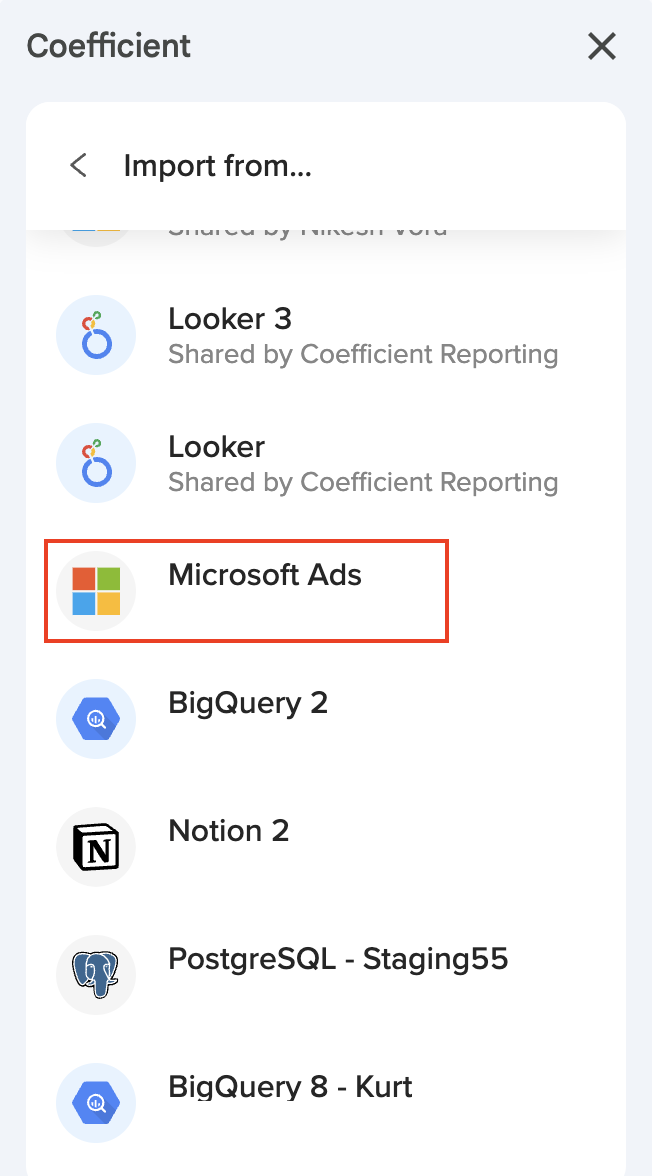This screenshot has height=1176, width=652.
Task: Click the Notion 2 logo icon
Action: tap(96, 847)
